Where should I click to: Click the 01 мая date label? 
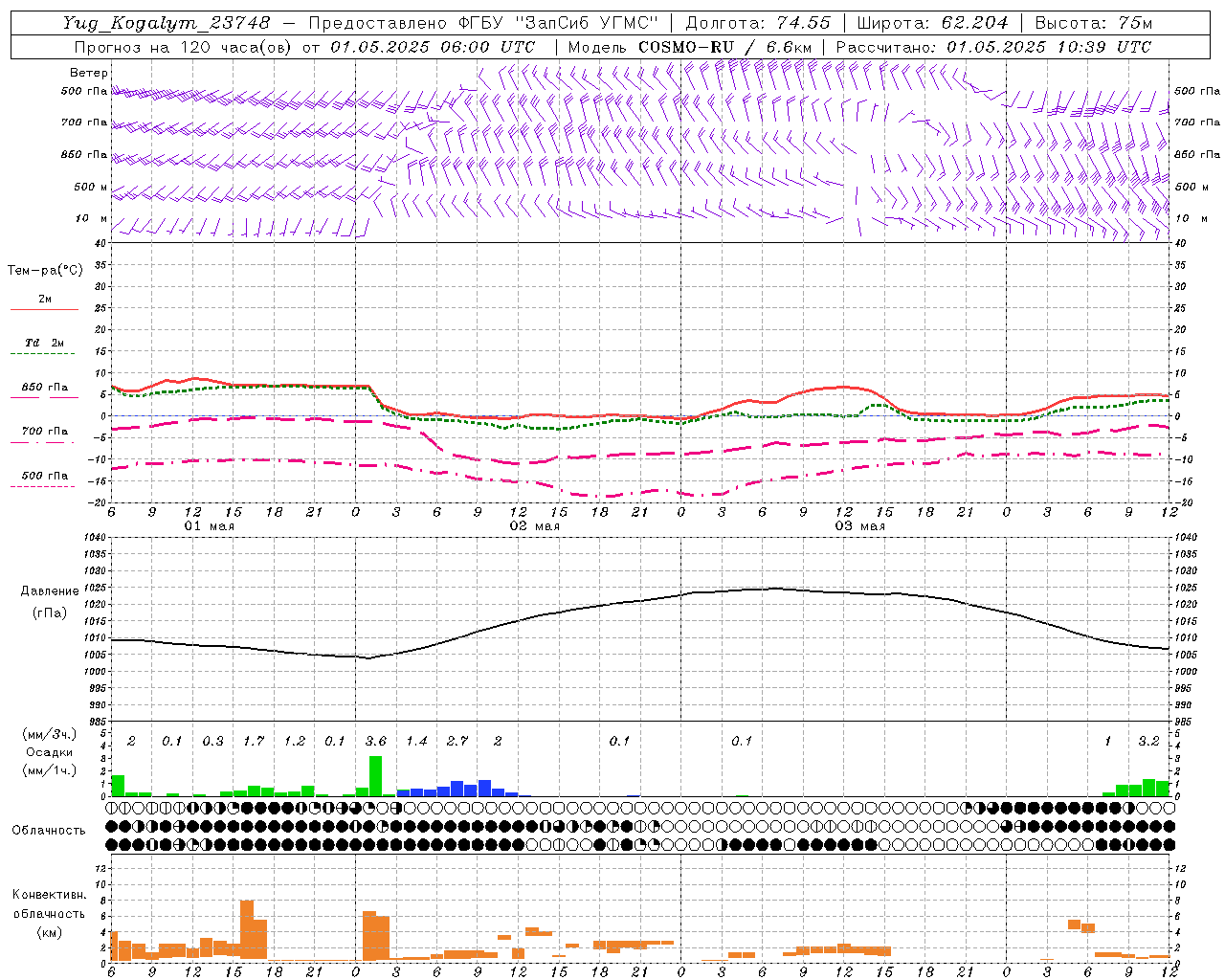[210, 526]
